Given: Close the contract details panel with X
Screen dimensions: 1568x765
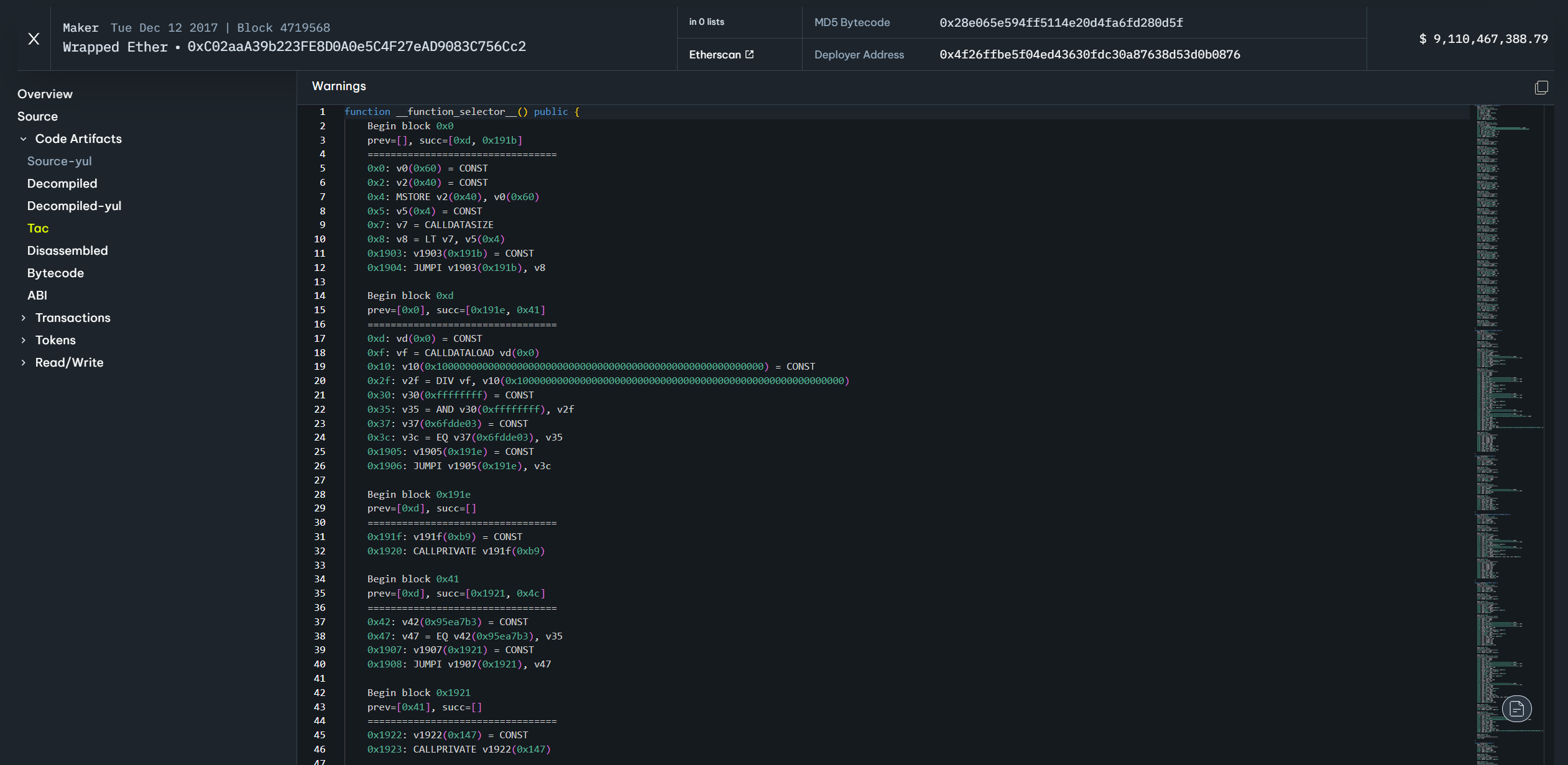Looking at the screenshot, I should coord(34,39).
